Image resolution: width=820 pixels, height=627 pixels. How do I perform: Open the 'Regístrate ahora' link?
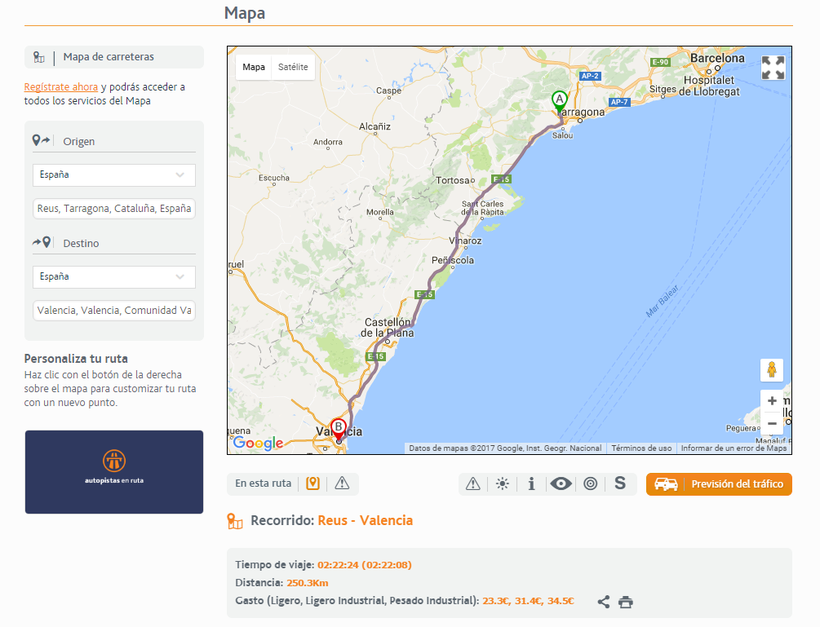point(61,87)
